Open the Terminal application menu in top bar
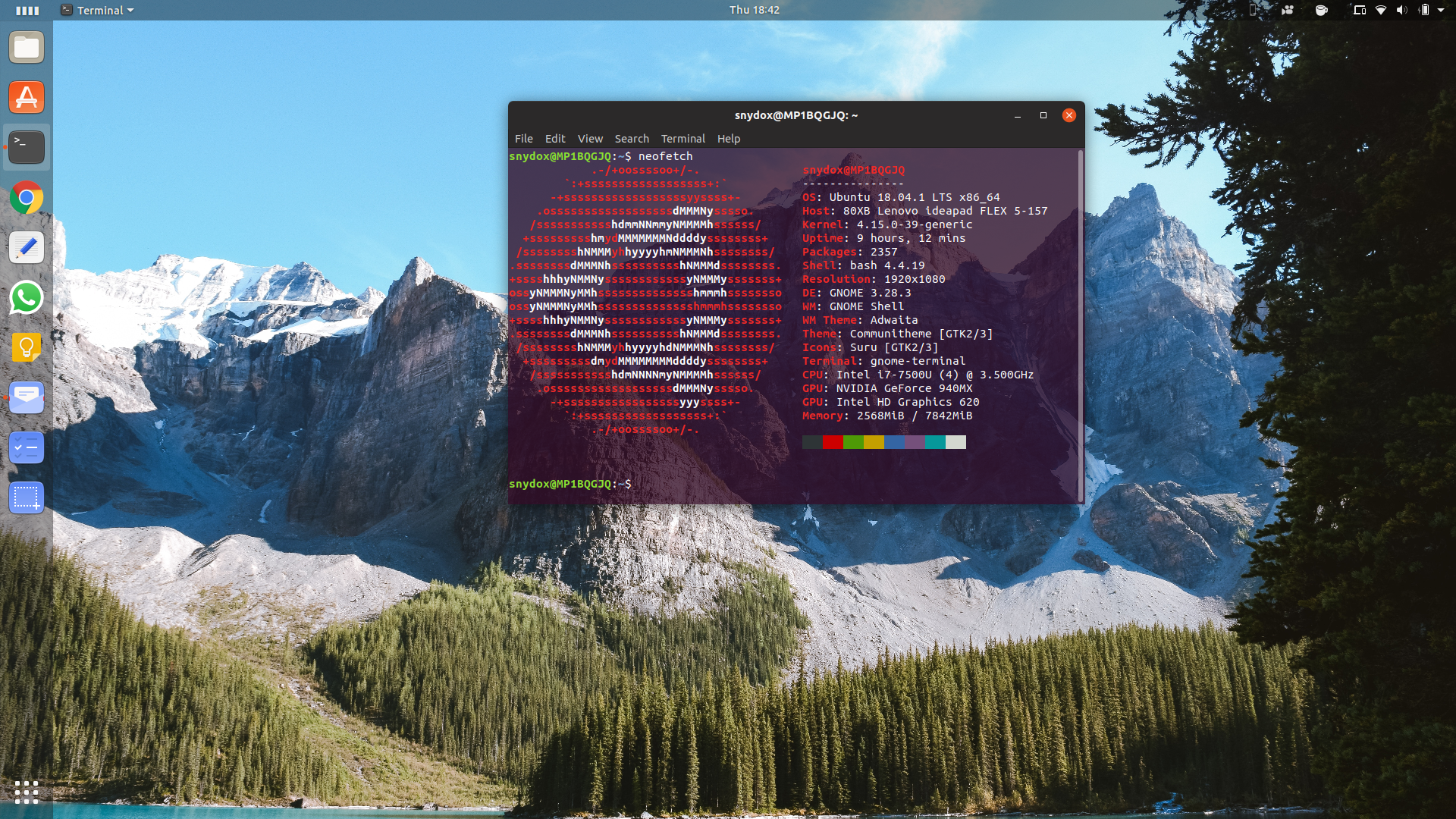 [96, 10]
